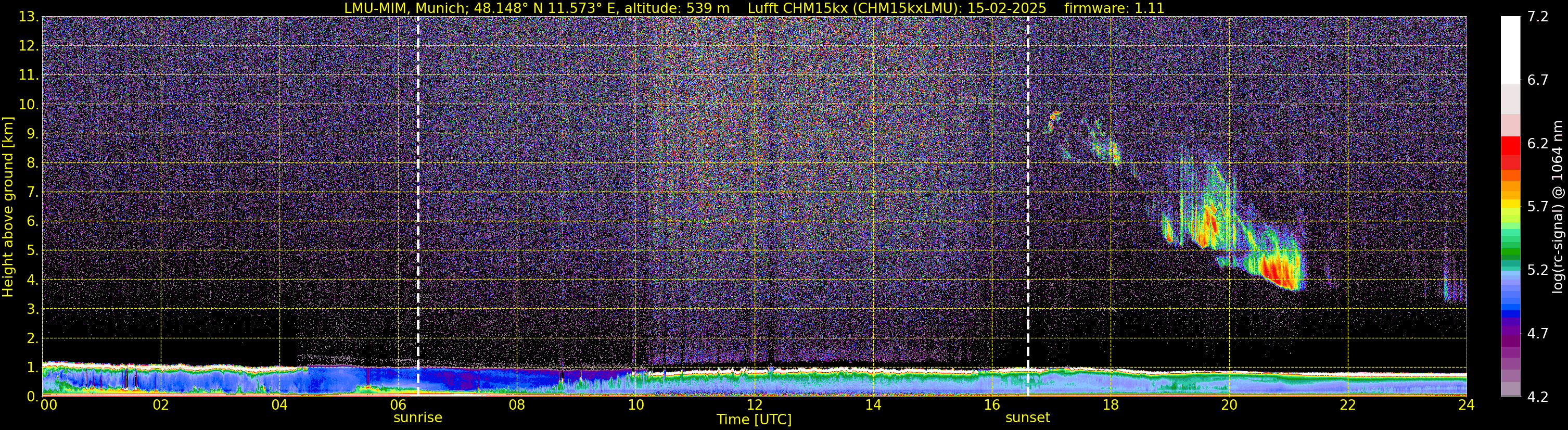Click the 16 tick on the time axis
The width and height of the screenshot is (1568, 430).
click(x=991, y=405)
